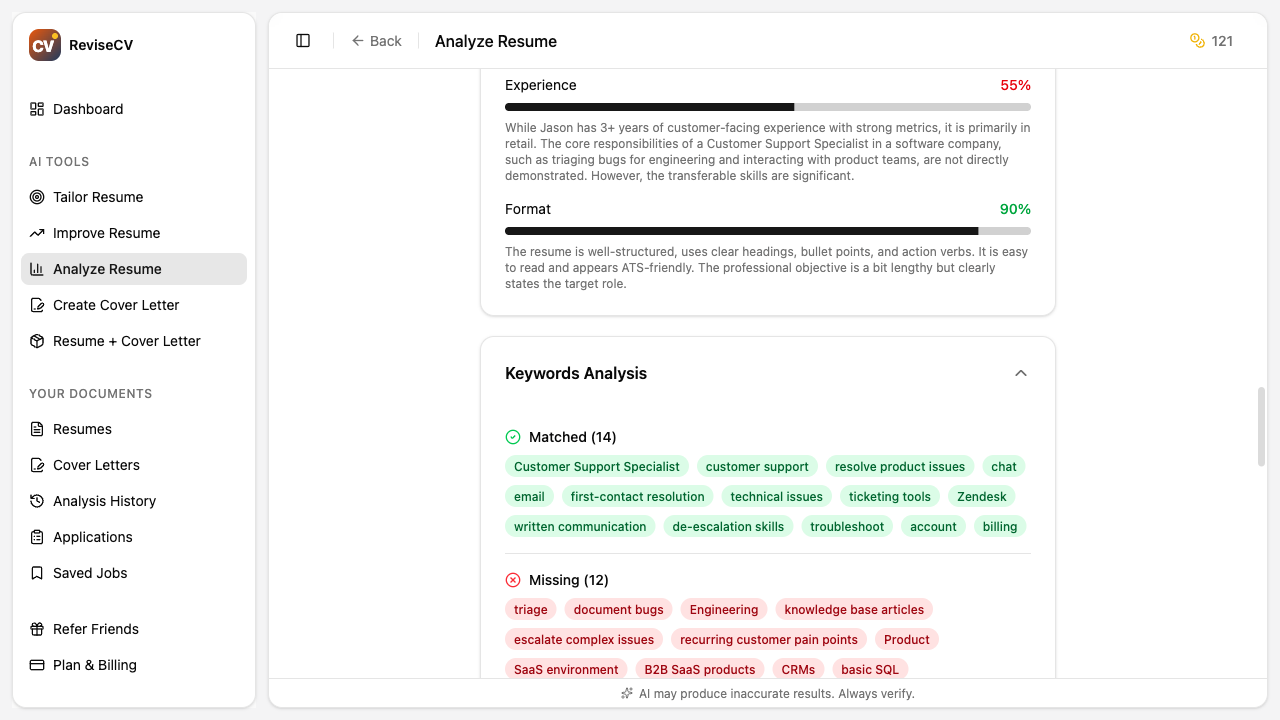Open the Saved Jobs list
This screenshot has width=1280, height=720.
click(x=90, y=573)
